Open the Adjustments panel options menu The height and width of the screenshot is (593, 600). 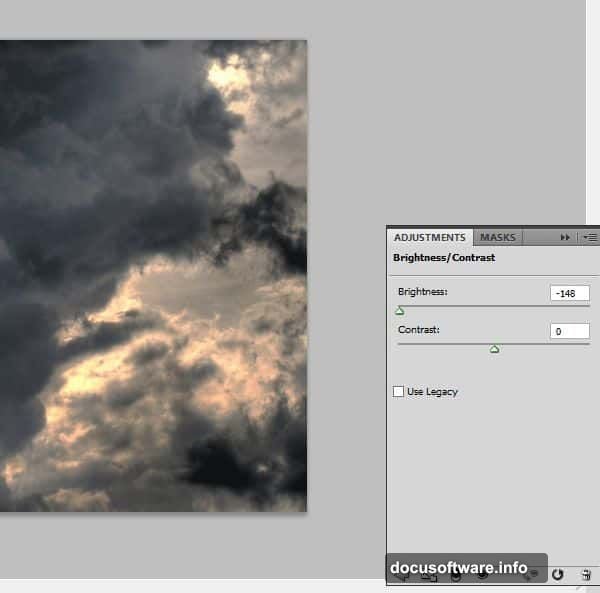[x=589, y=238]
